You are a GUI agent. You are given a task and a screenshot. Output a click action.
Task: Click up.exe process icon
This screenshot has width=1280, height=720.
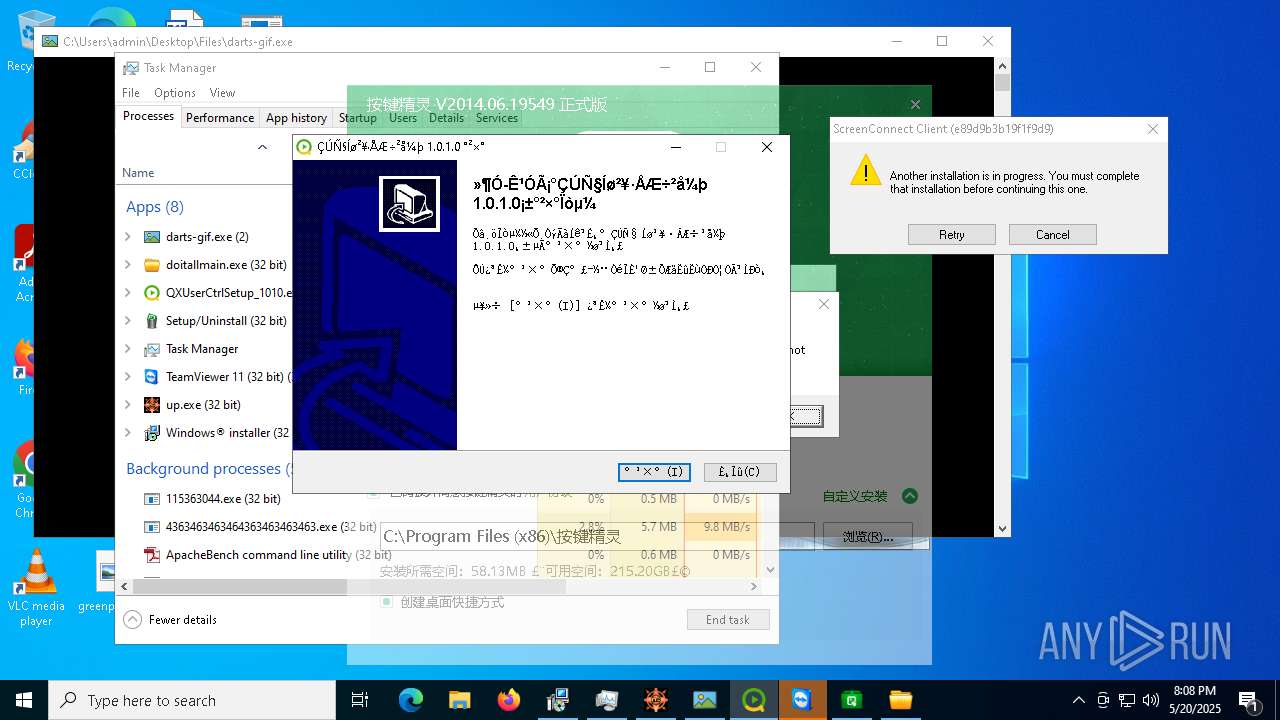152,405
